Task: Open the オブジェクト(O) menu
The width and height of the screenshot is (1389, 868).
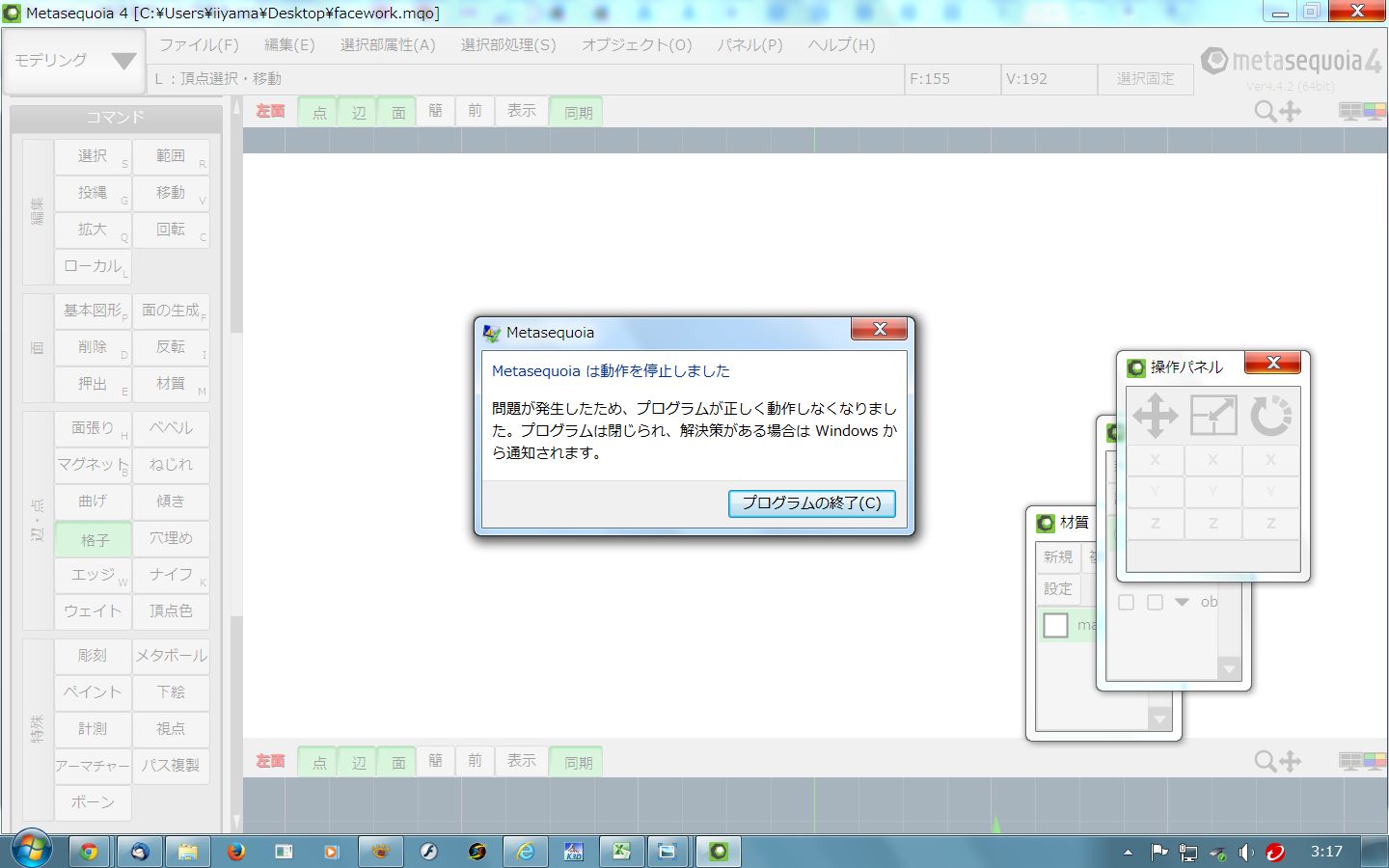Action: click(x=637, y=45)
